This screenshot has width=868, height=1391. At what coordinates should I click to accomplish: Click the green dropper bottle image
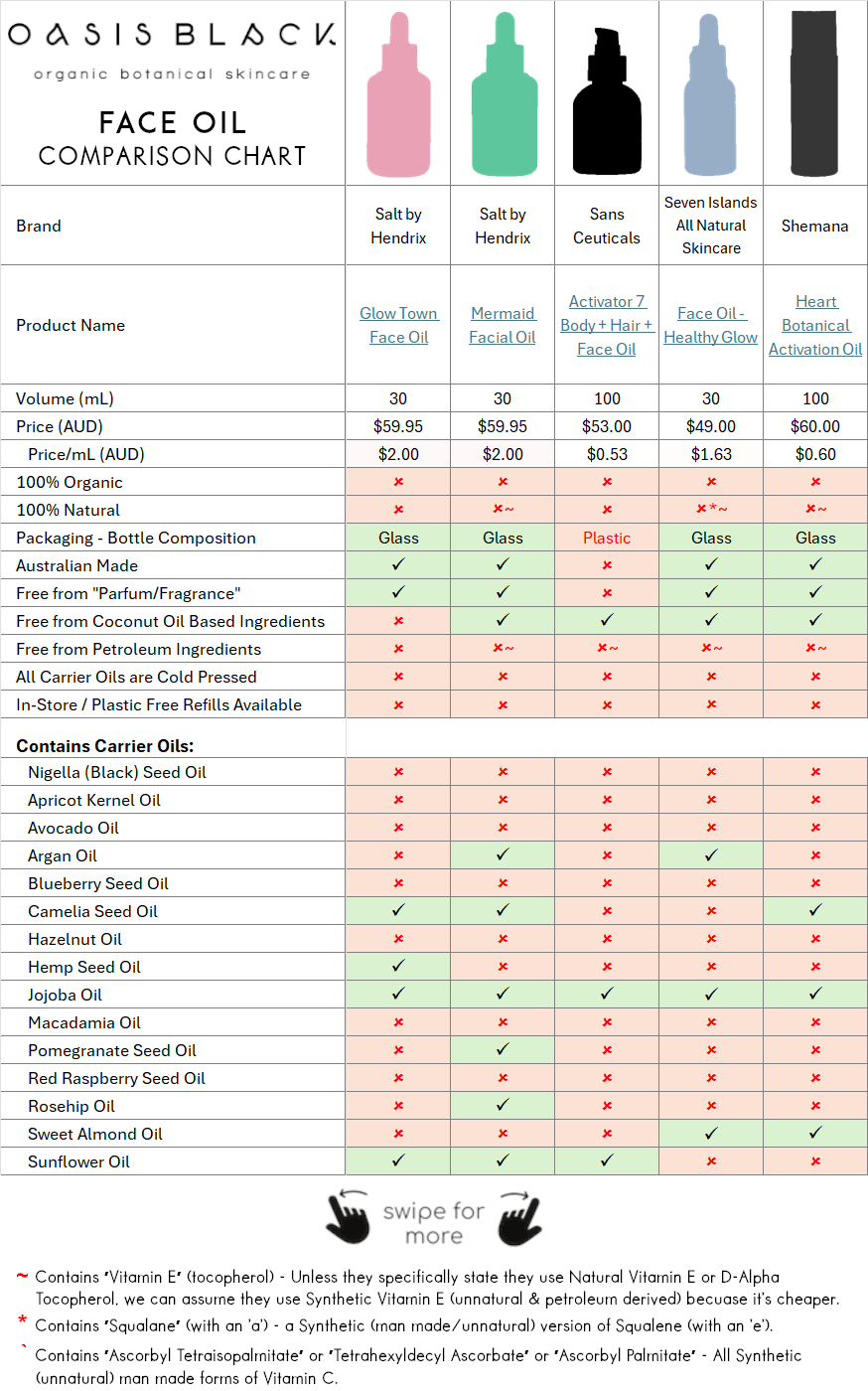point(504,94)
